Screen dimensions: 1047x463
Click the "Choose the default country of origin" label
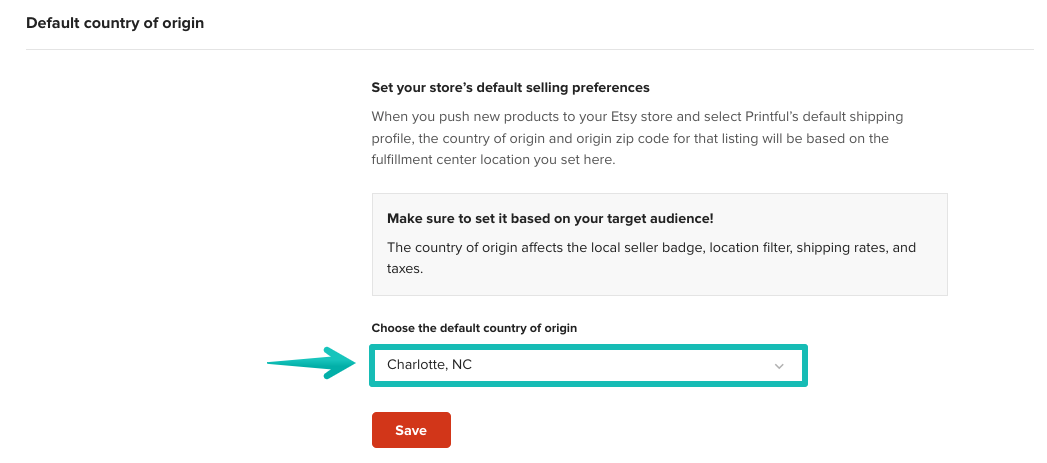click(474, 328)
